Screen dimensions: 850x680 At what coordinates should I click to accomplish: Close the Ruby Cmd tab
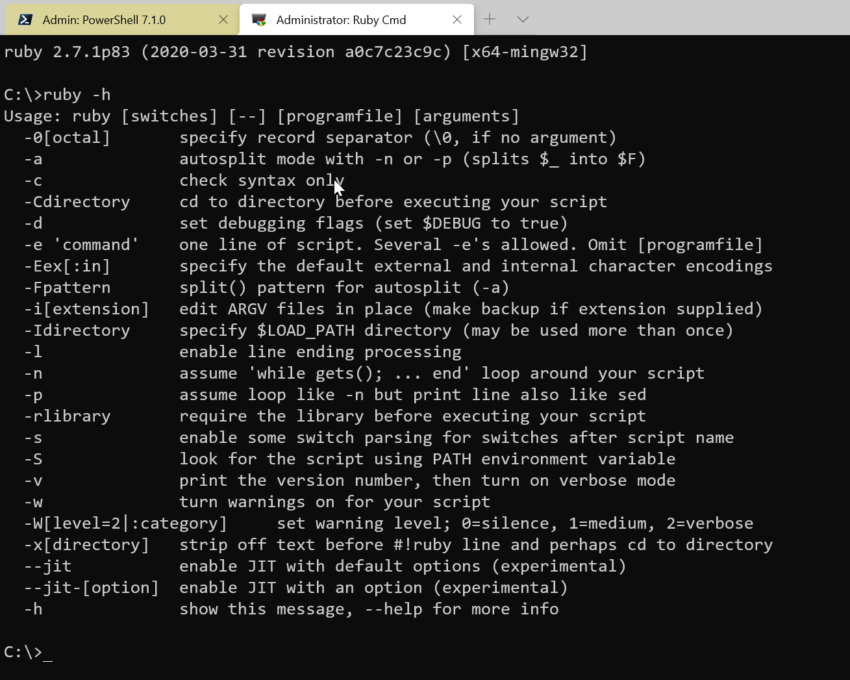(457, 20)
